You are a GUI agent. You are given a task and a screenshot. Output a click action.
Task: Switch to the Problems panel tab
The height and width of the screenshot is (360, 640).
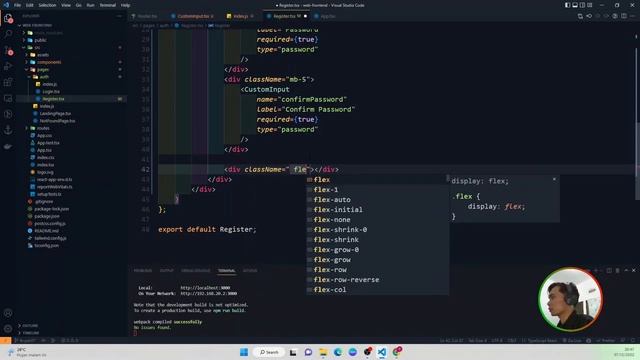pos(143,270)
